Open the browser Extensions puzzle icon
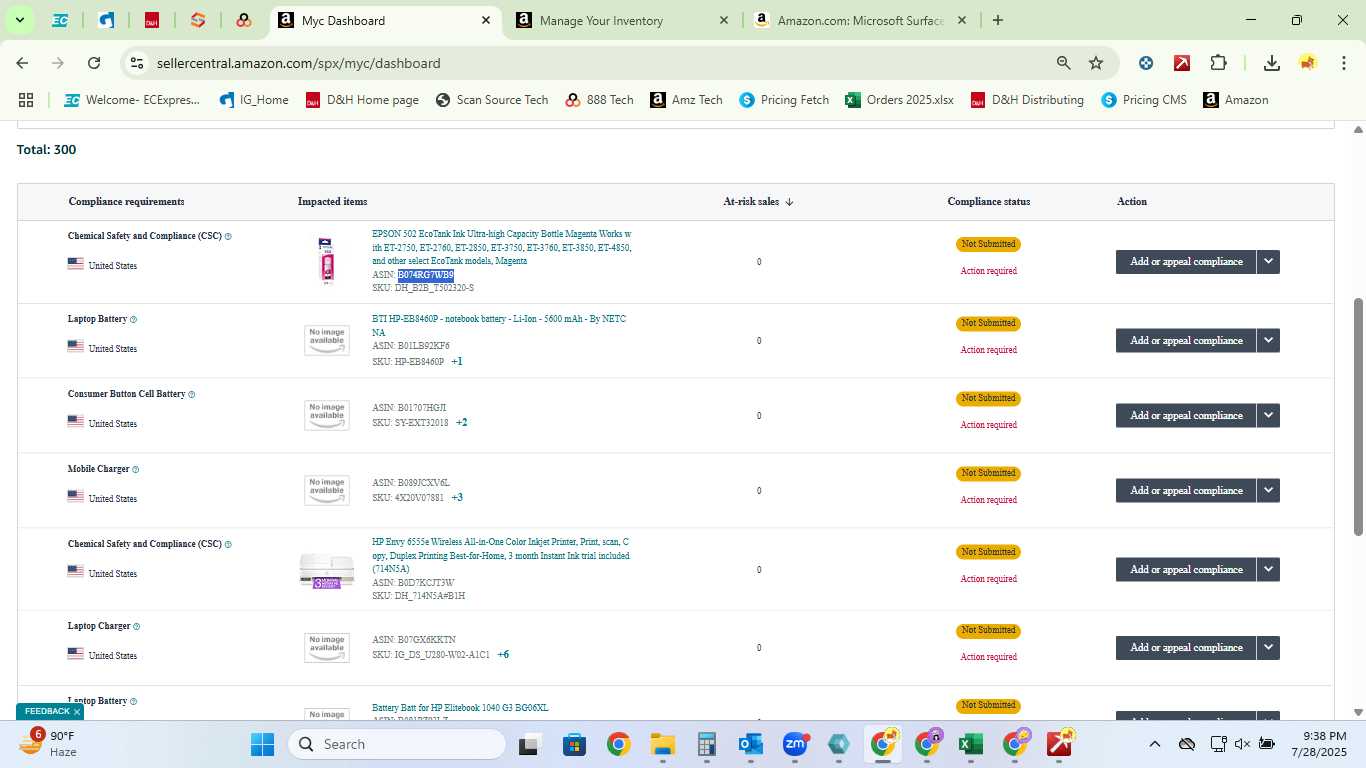 [1218, 63]
